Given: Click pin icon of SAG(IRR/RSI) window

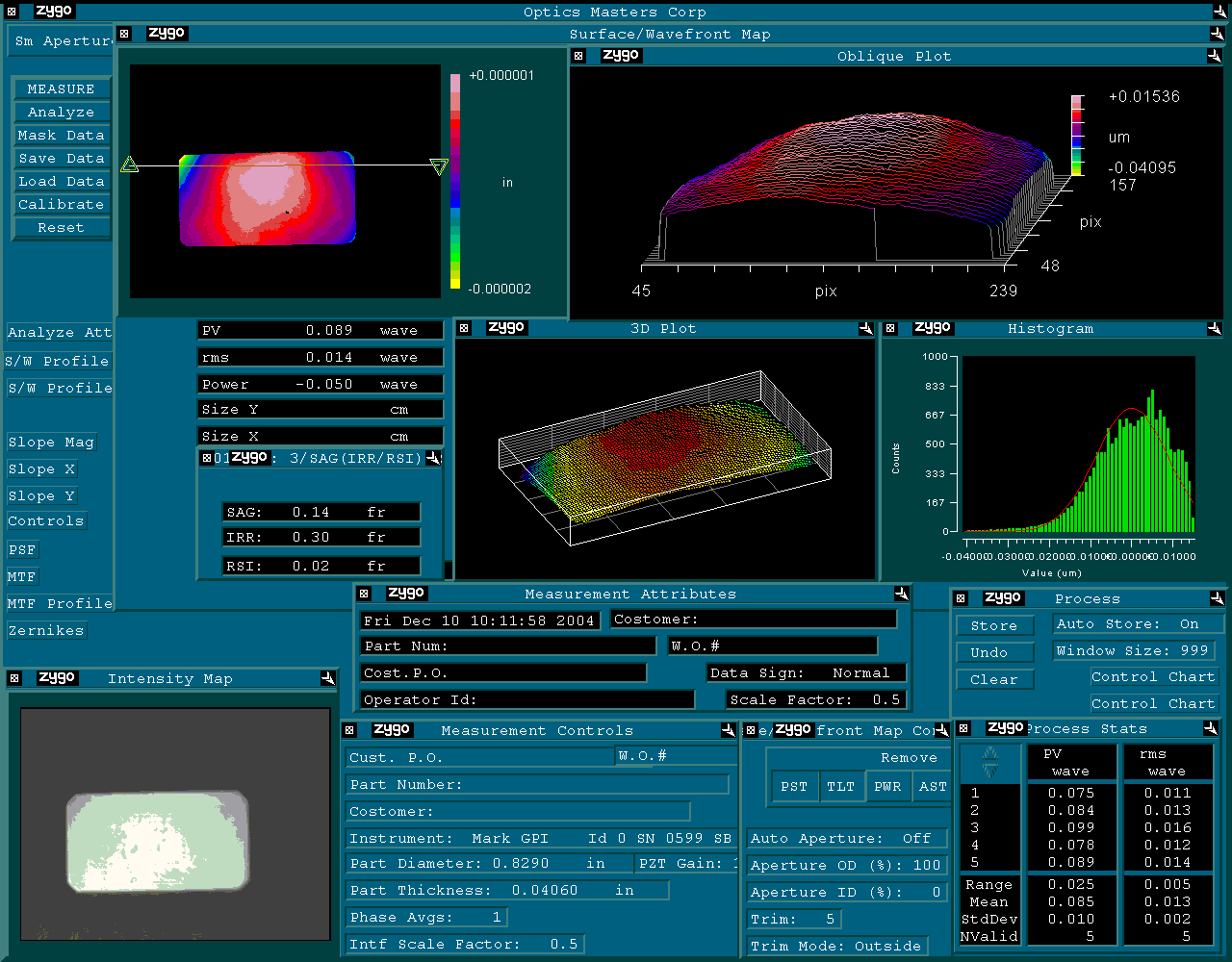Looking at the screenshot, I should point(432,458).
